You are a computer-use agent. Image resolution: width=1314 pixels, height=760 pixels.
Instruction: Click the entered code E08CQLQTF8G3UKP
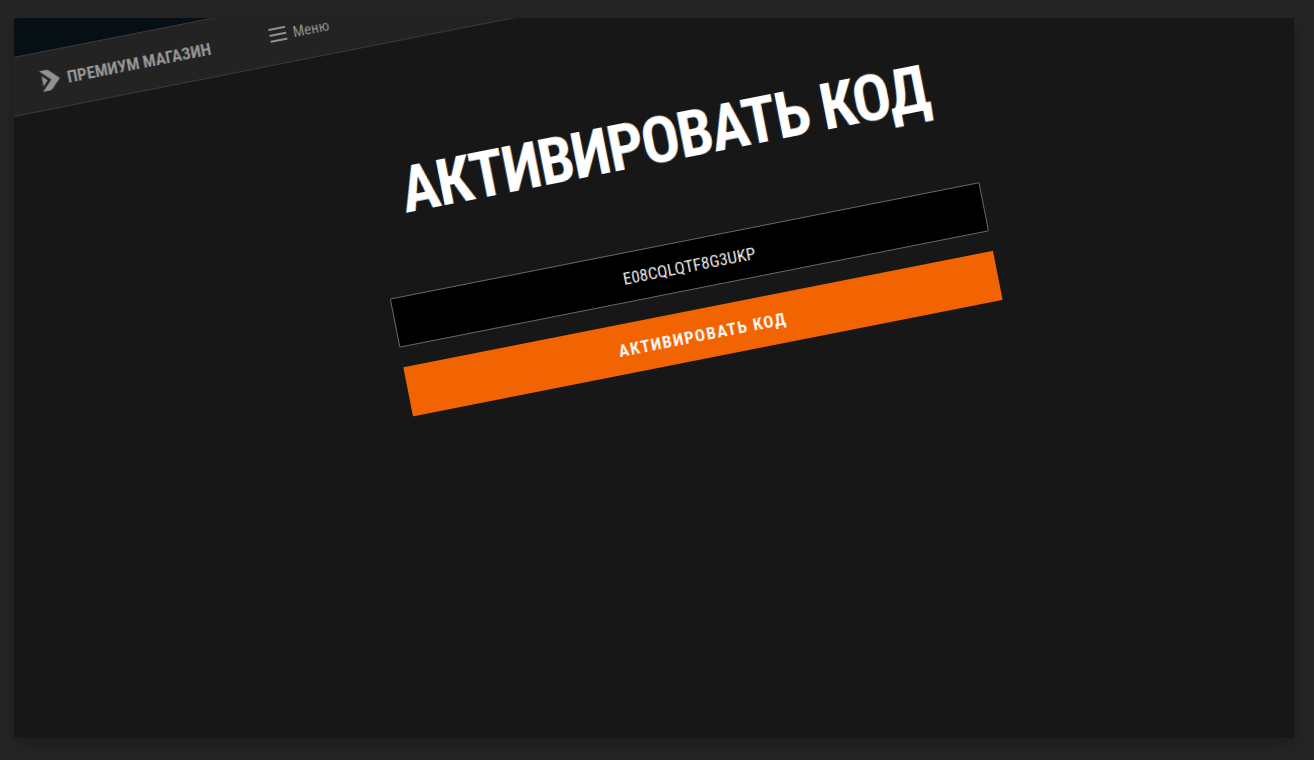(689, 266)
